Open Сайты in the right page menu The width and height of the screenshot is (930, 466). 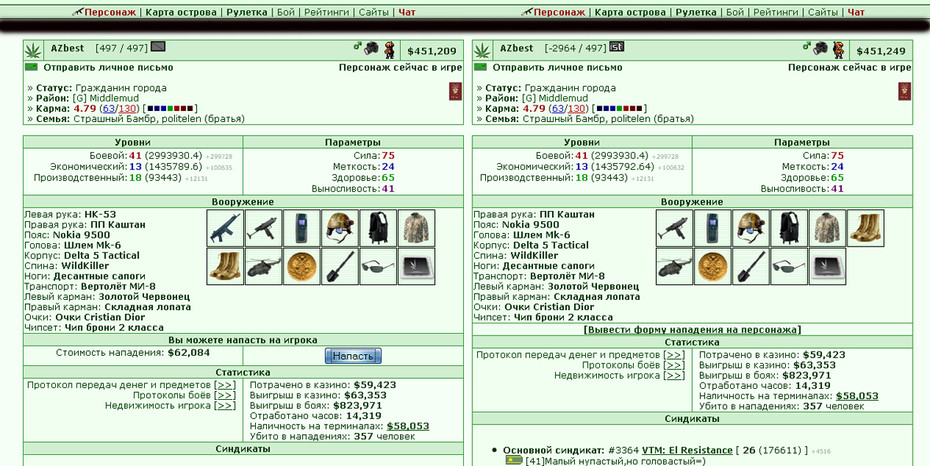click(823, 12)
